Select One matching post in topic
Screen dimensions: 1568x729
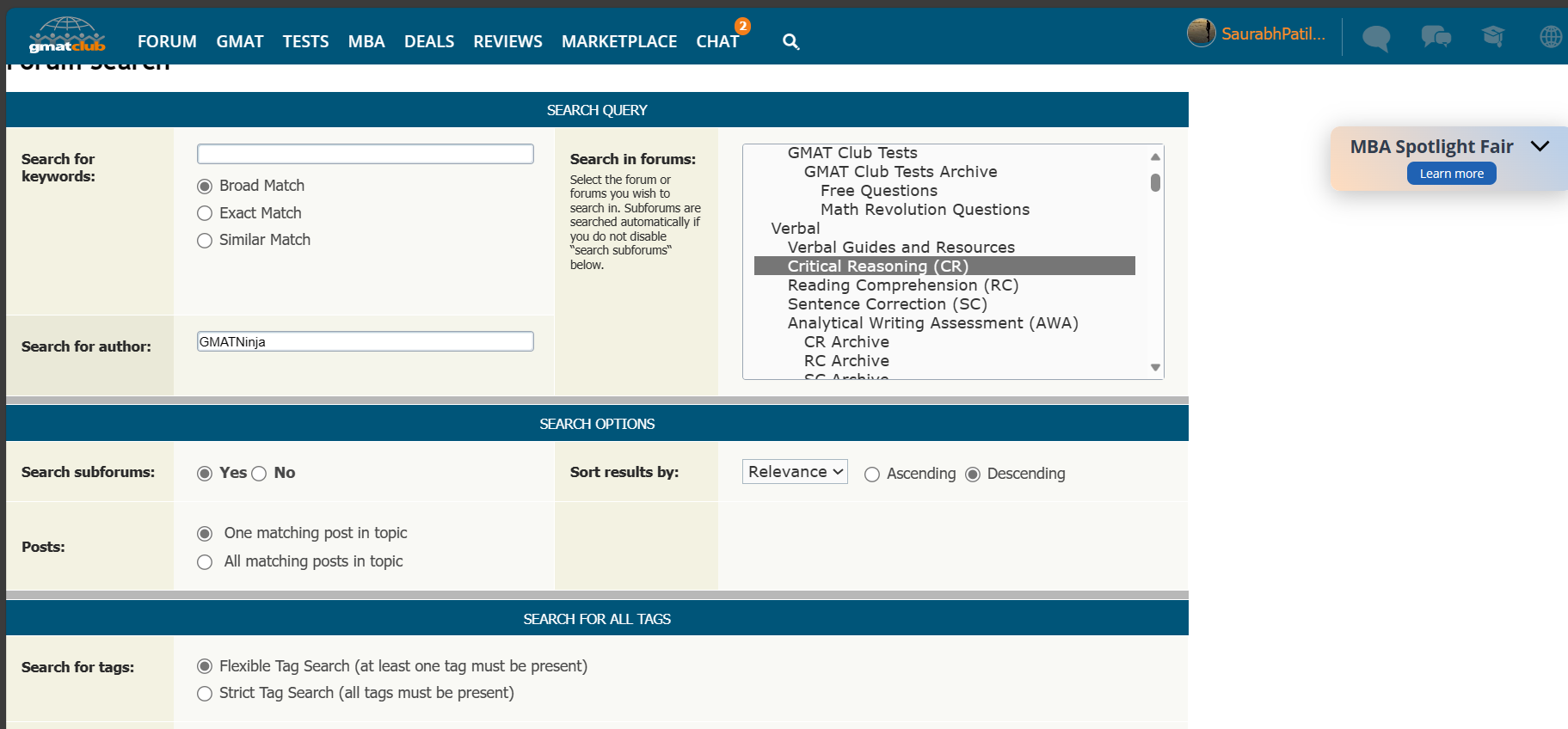click(x=205, y=534)
